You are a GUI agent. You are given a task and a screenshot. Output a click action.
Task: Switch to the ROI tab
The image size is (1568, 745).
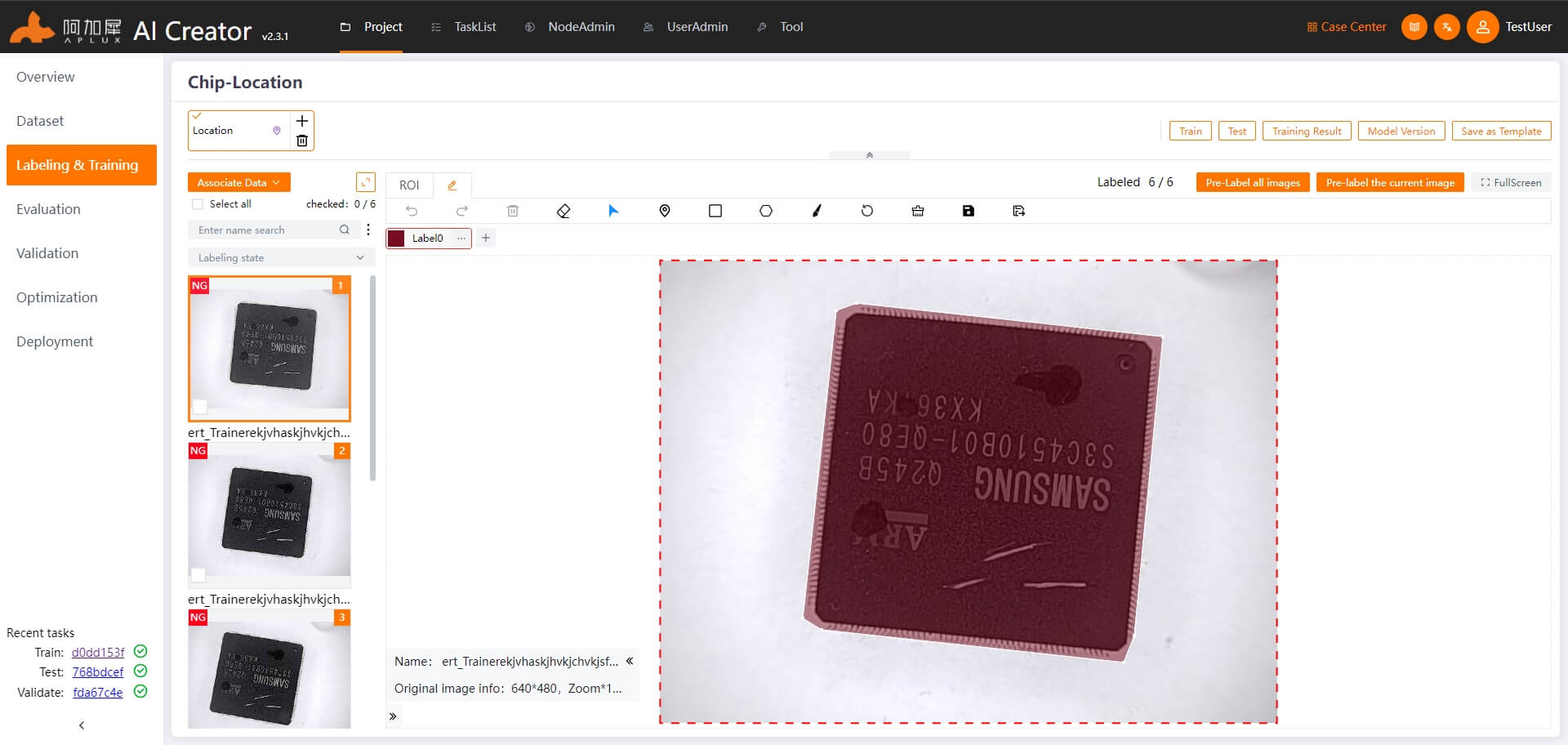[409, 185]
